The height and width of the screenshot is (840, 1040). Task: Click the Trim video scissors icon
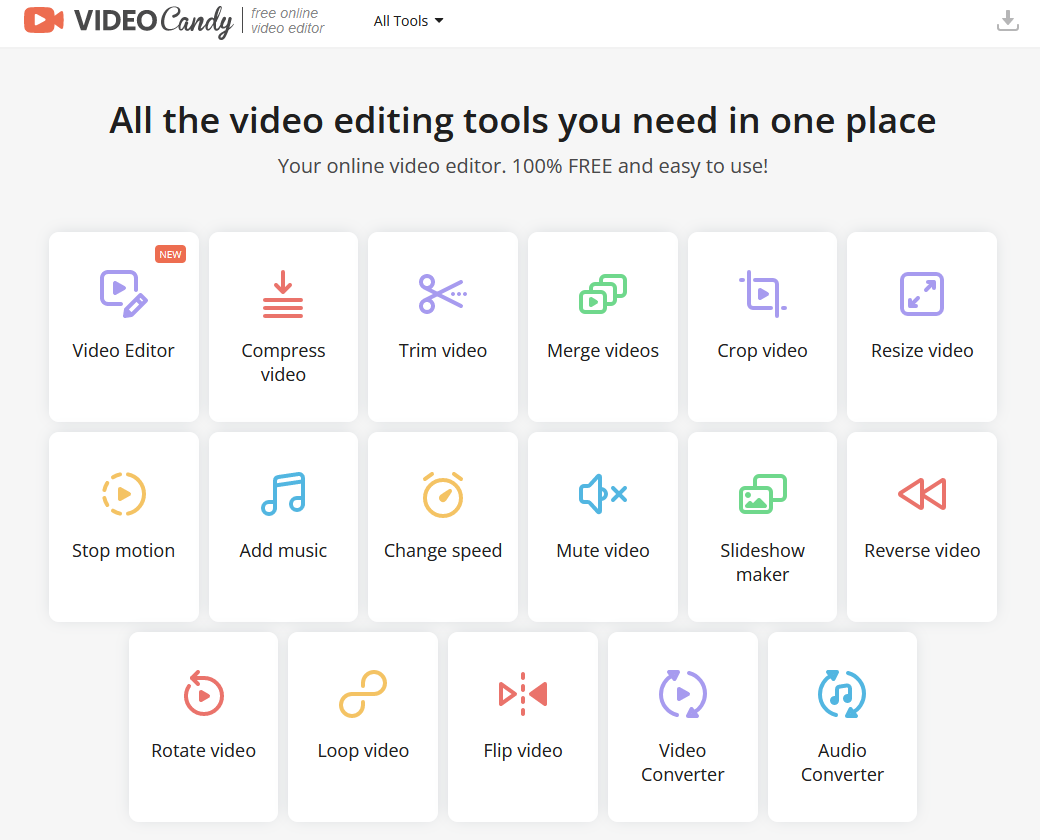click(442, 294)
